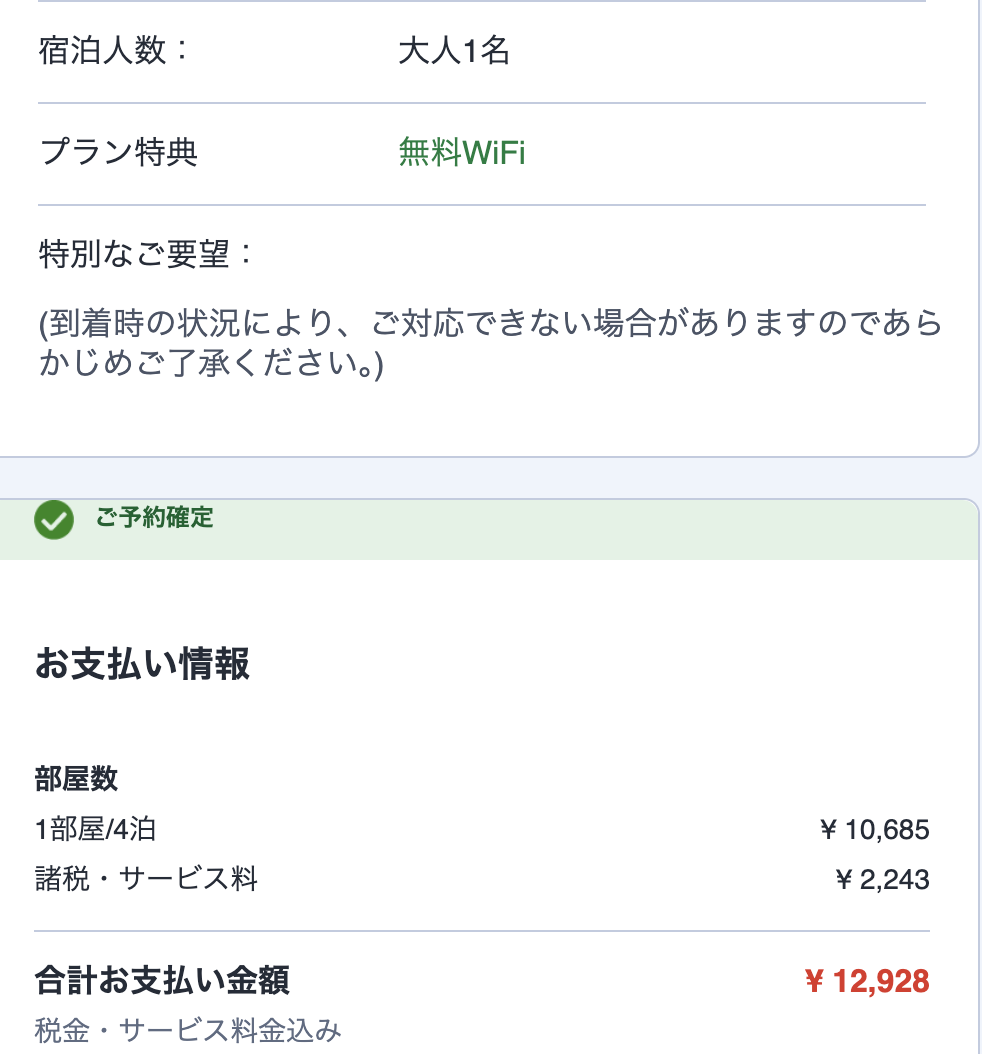The width and height of the screenshot is (982, 1054).
Task: Click the light blue gap between cards
Action: pyautogui.click(x=490, y=477)
